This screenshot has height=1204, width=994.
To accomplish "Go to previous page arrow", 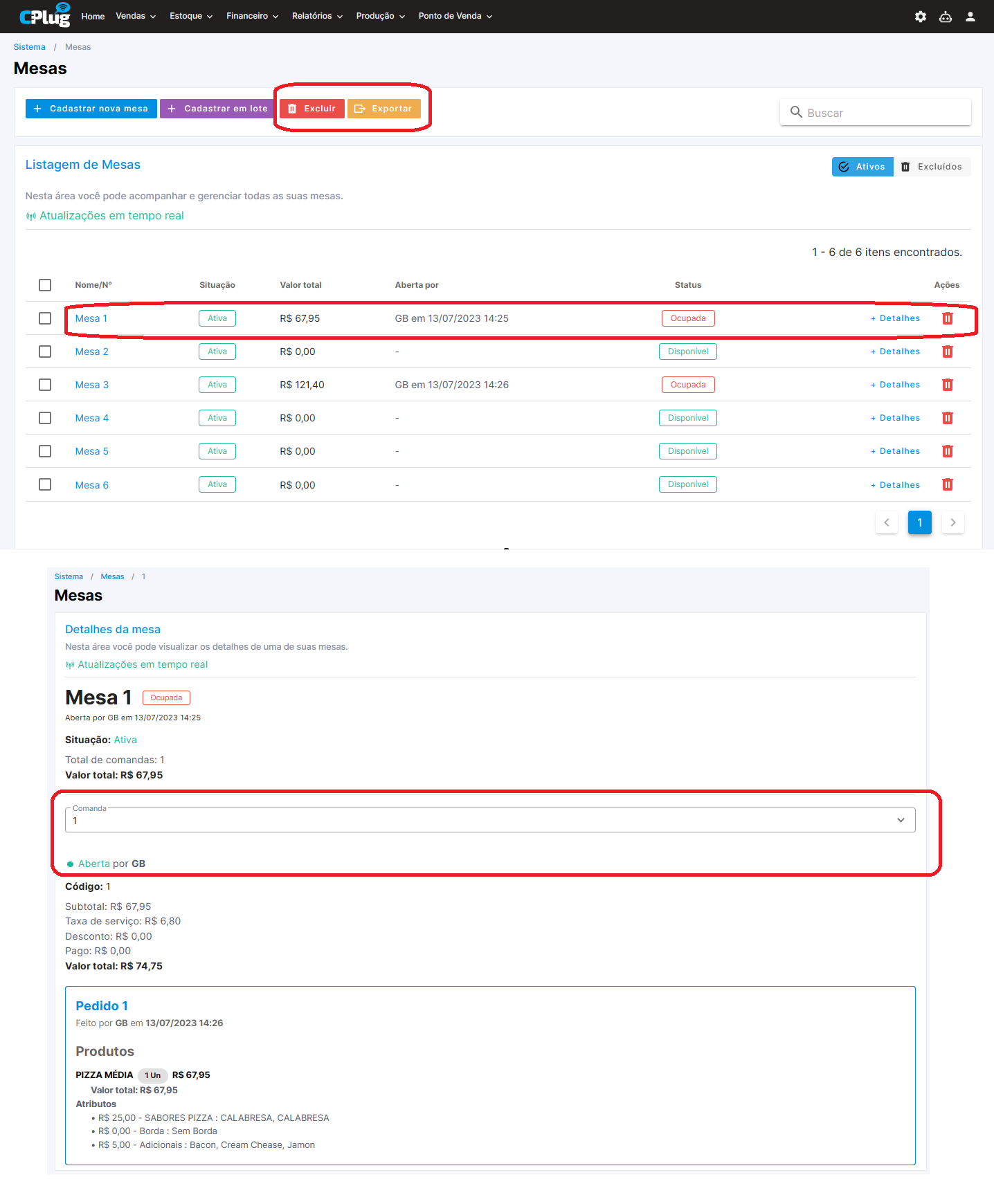I will click(886, 522).
